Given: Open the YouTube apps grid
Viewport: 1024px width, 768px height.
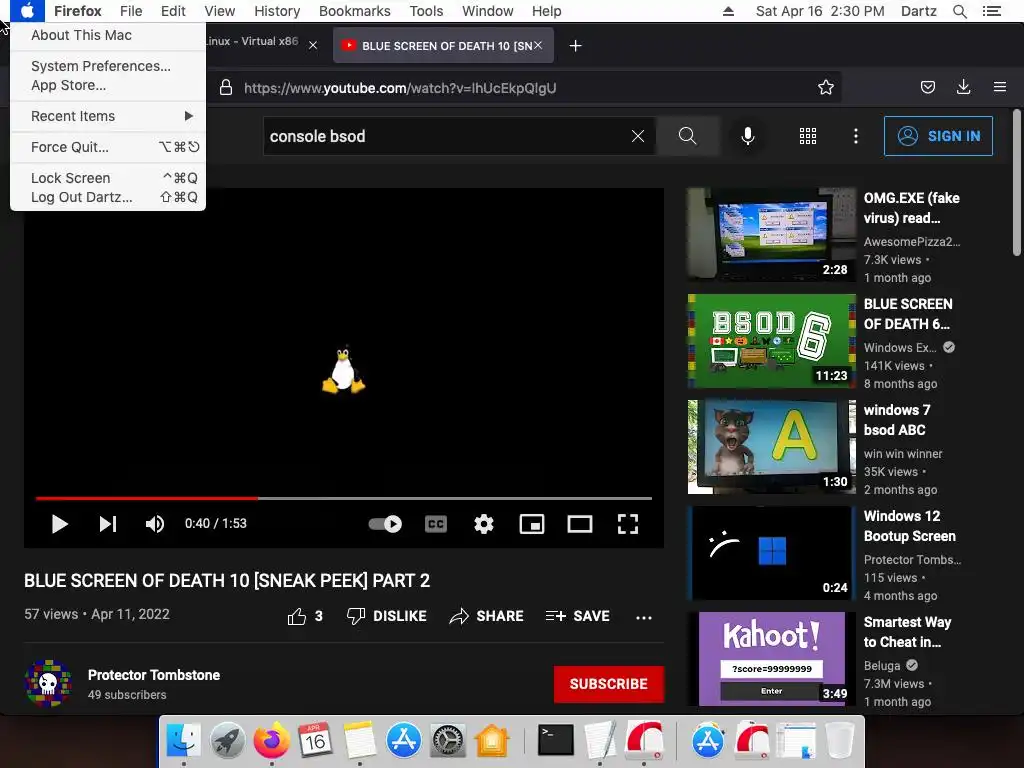Looking at the screenshot, I should click(808, 136).
